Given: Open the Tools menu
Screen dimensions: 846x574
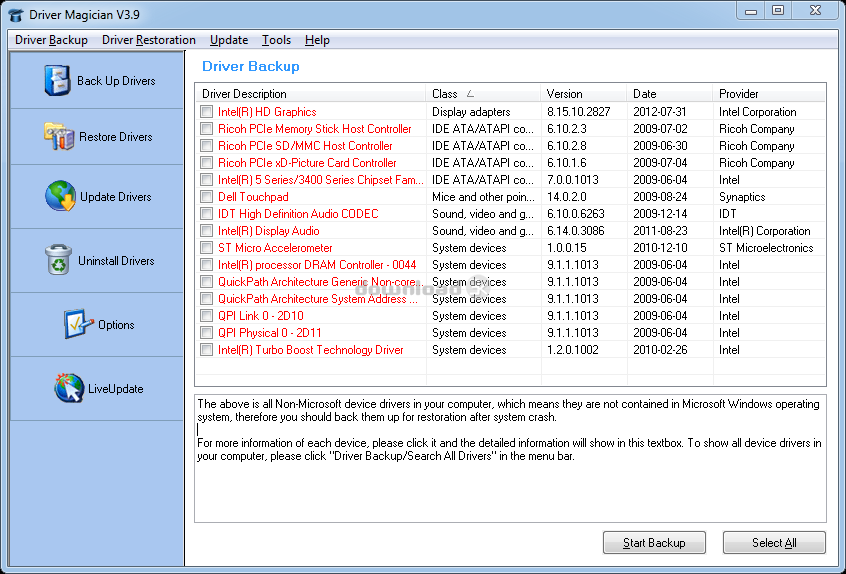Looking at the screenshot, I should [x=276, y=40].
